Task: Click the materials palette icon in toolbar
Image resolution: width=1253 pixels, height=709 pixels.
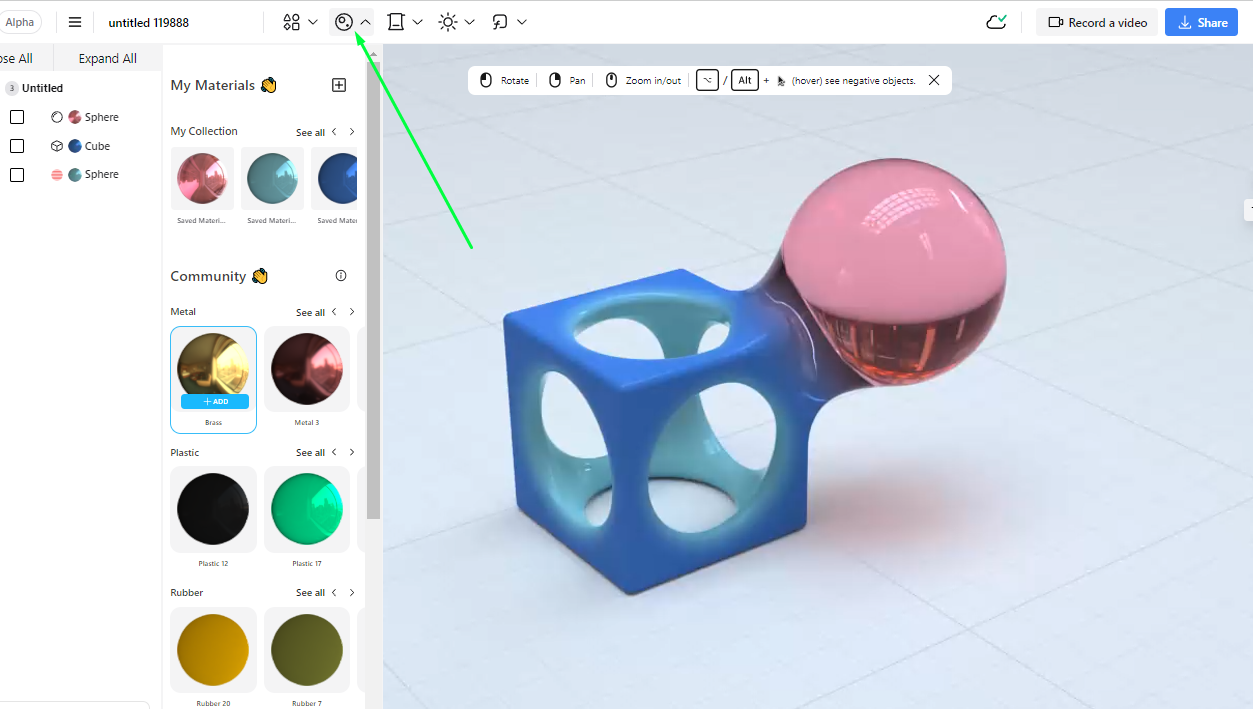Action: point(344,22)
